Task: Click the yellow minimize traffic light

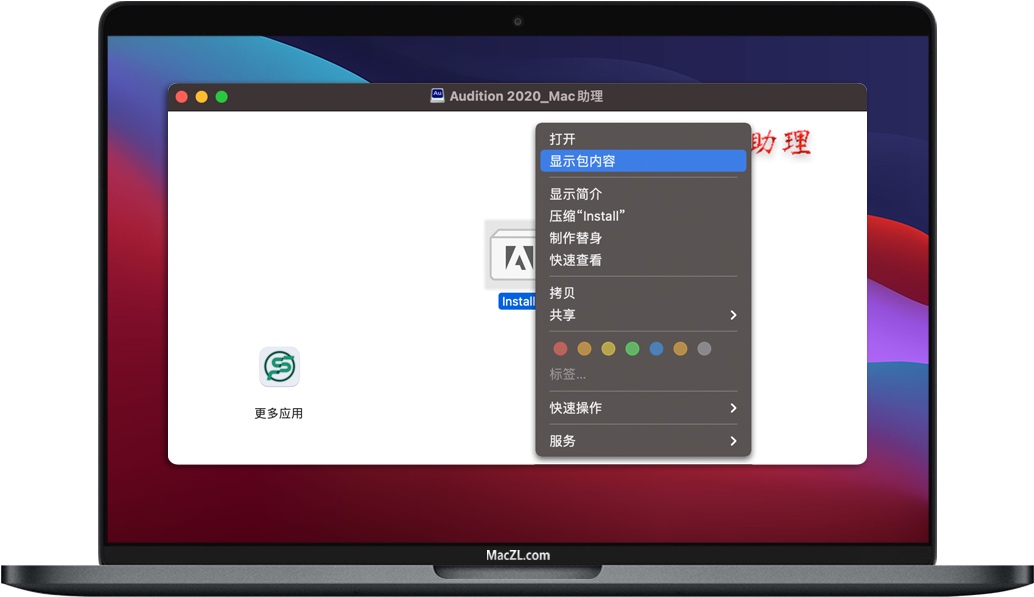Action: 200,96
